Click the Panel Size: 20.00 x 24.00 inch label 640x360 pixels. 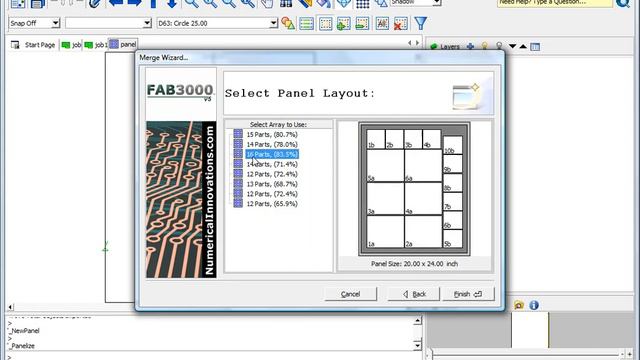pyautogui.click(x=414, y=264)
